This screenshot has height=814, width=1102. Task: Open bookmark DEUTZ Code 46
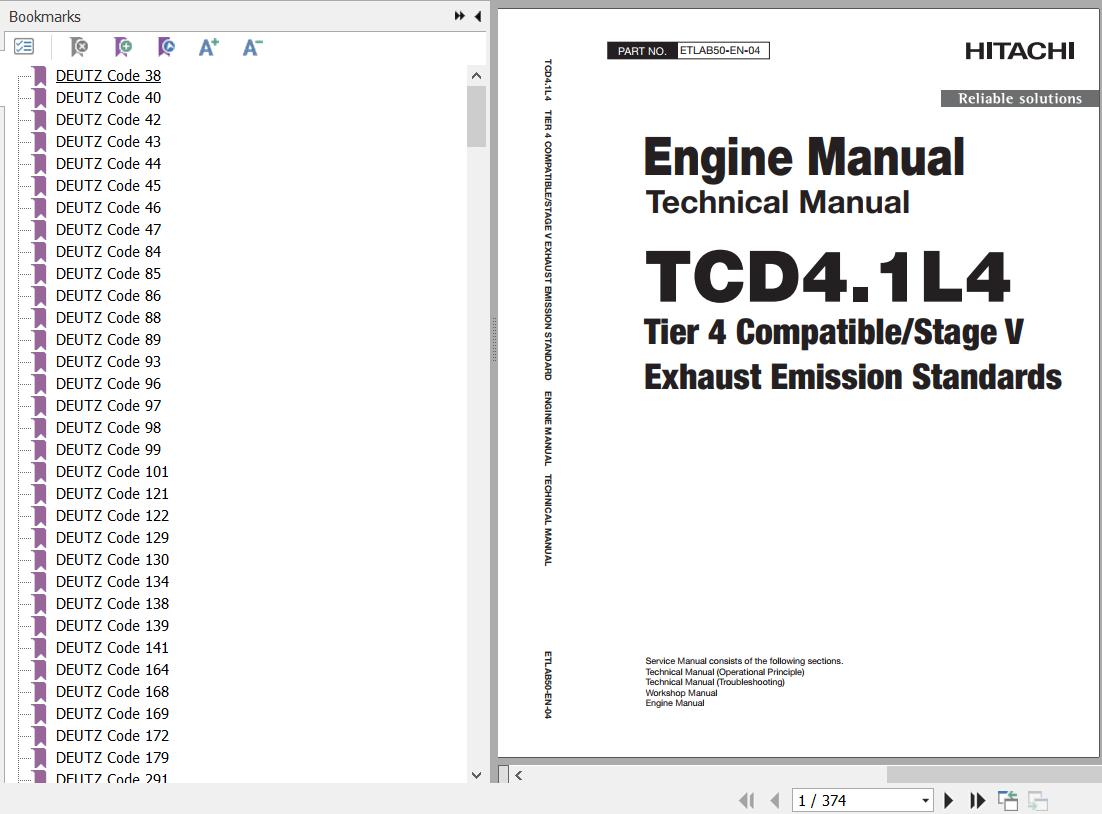pyautogui.click(x=108, y=208)
